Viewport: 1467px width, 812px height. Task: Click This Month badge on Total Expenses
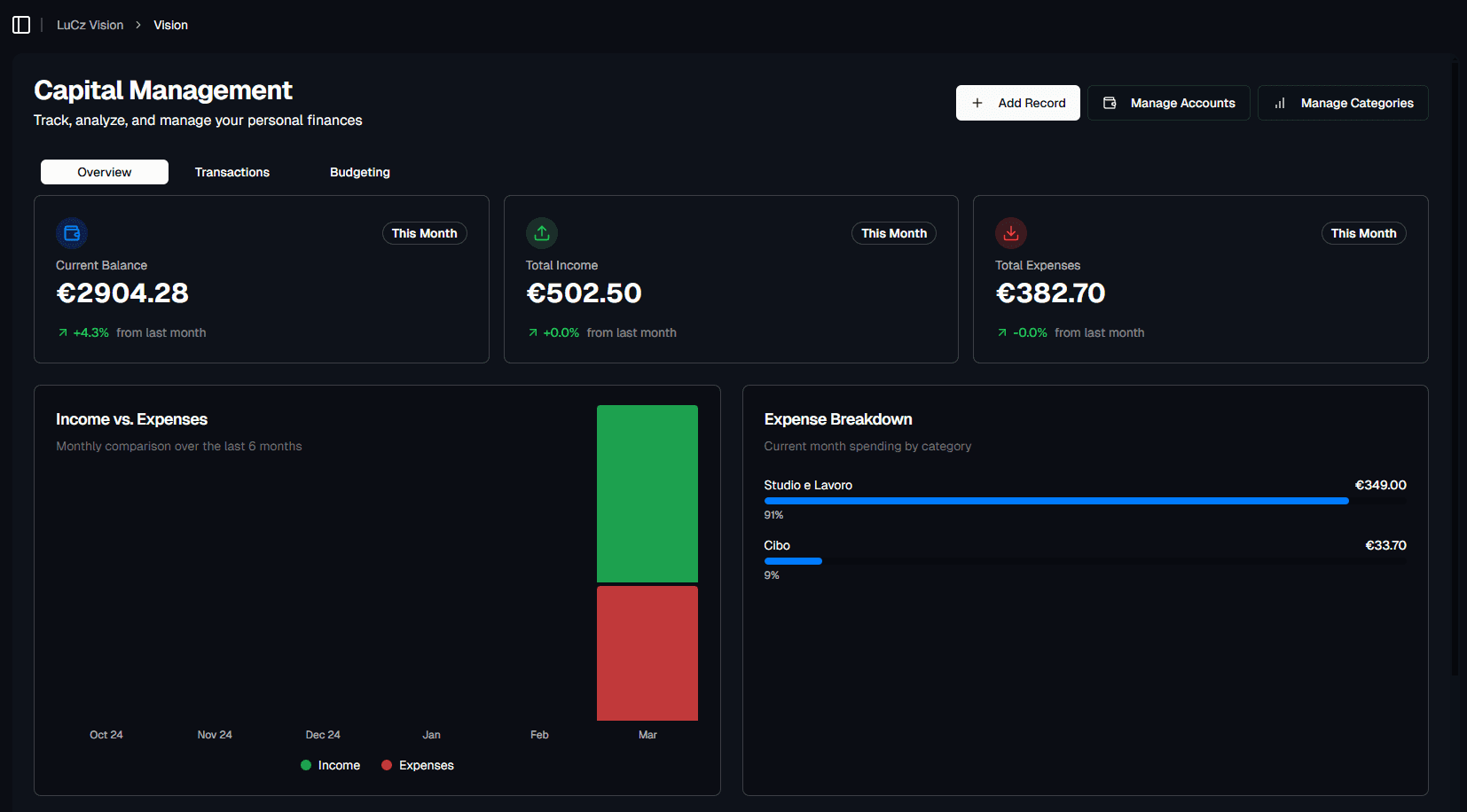click(1364, 233)
